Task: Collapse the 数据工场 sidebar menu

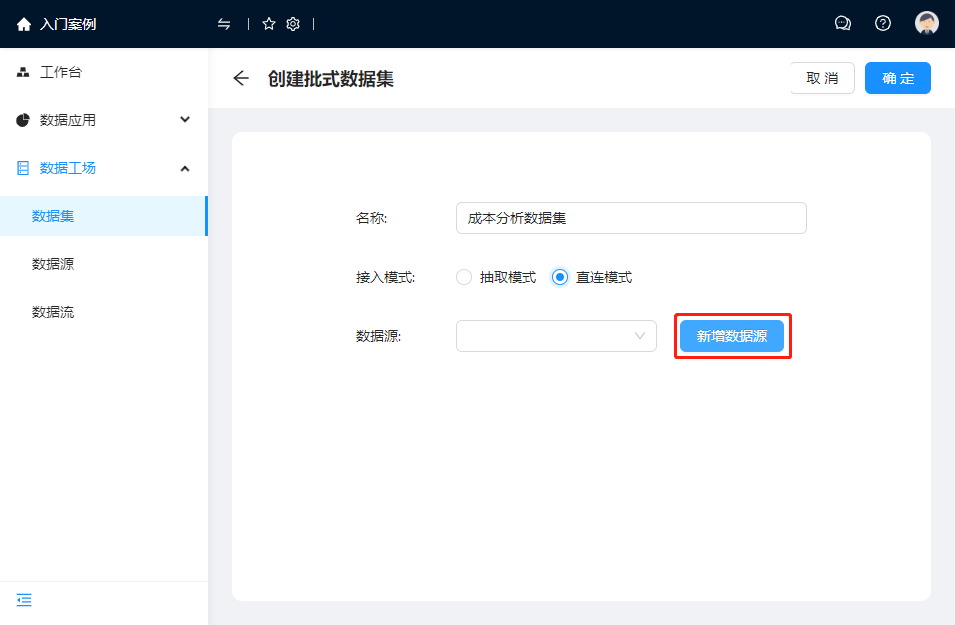Action: [104, 168]
